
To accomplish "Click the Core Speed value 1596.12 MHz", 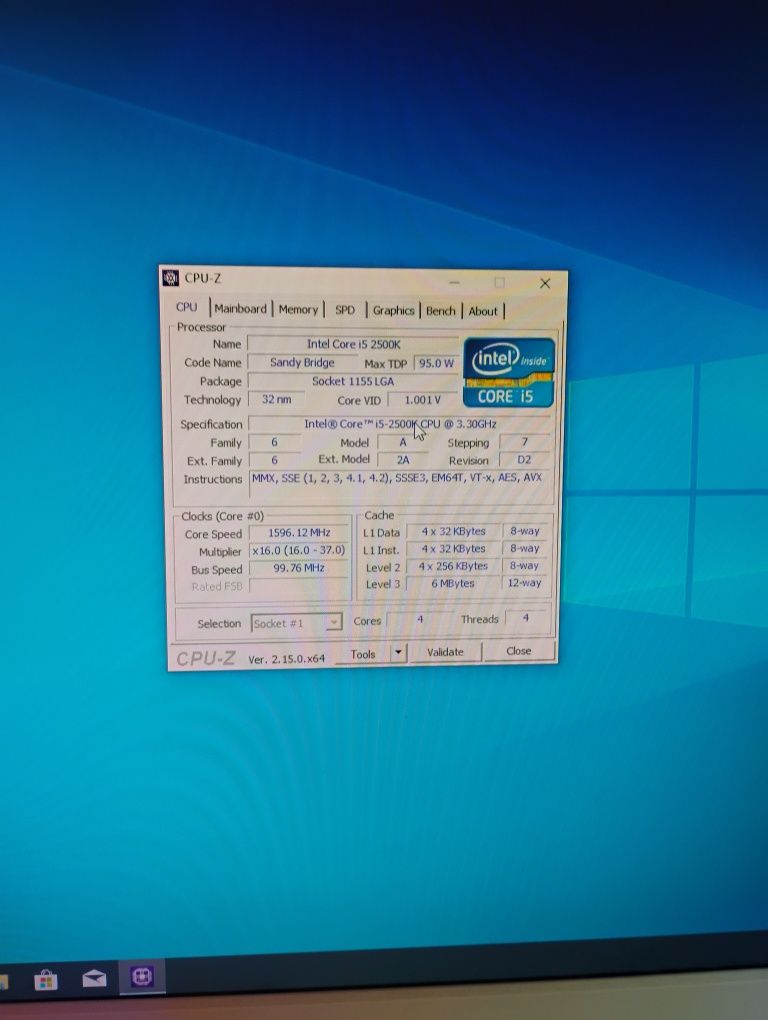I will pos(299,533).
